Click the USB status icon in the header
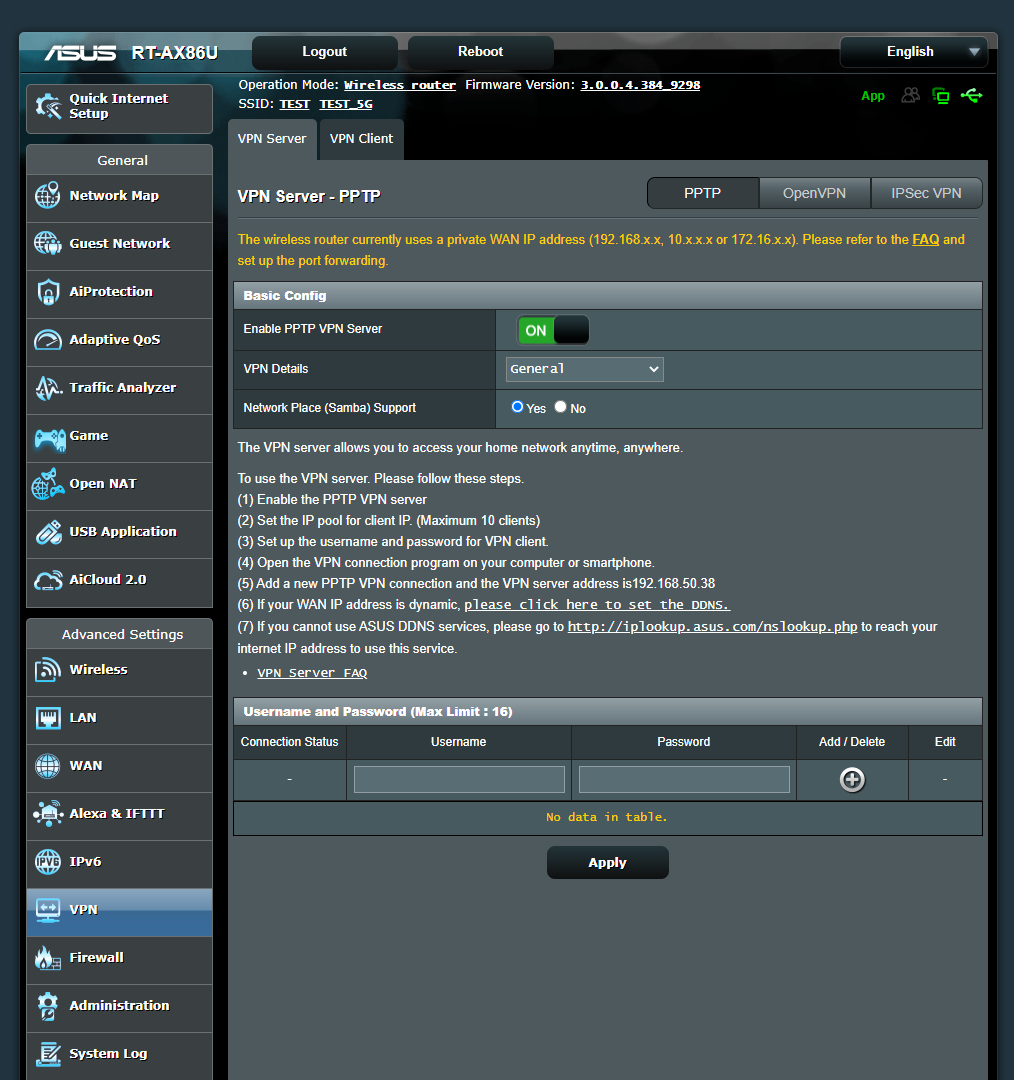This screenshot has width=1014, height=1080. tap(971, 95)
